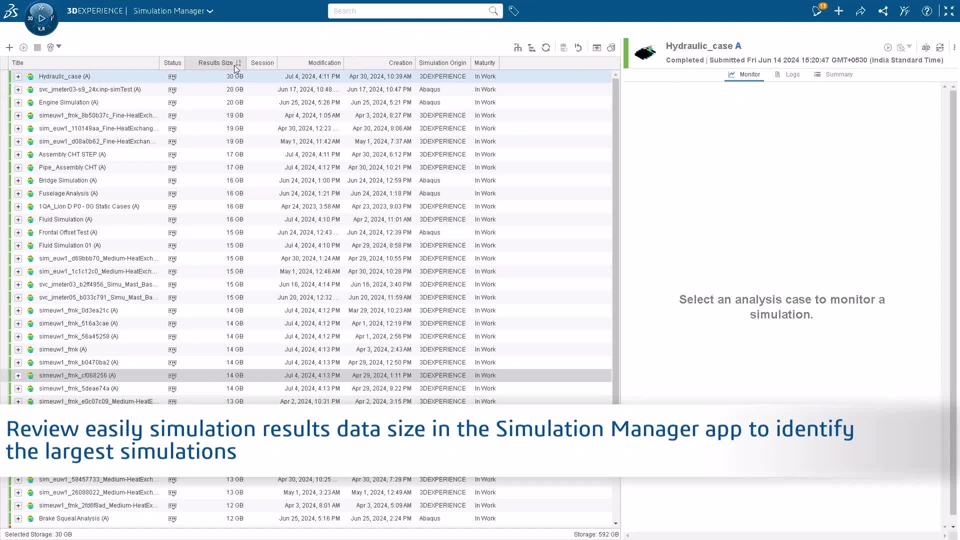Click the collapse hierarchy tree icon
Image resolution: width=960 pixels, height=540 pixels.
531,48
